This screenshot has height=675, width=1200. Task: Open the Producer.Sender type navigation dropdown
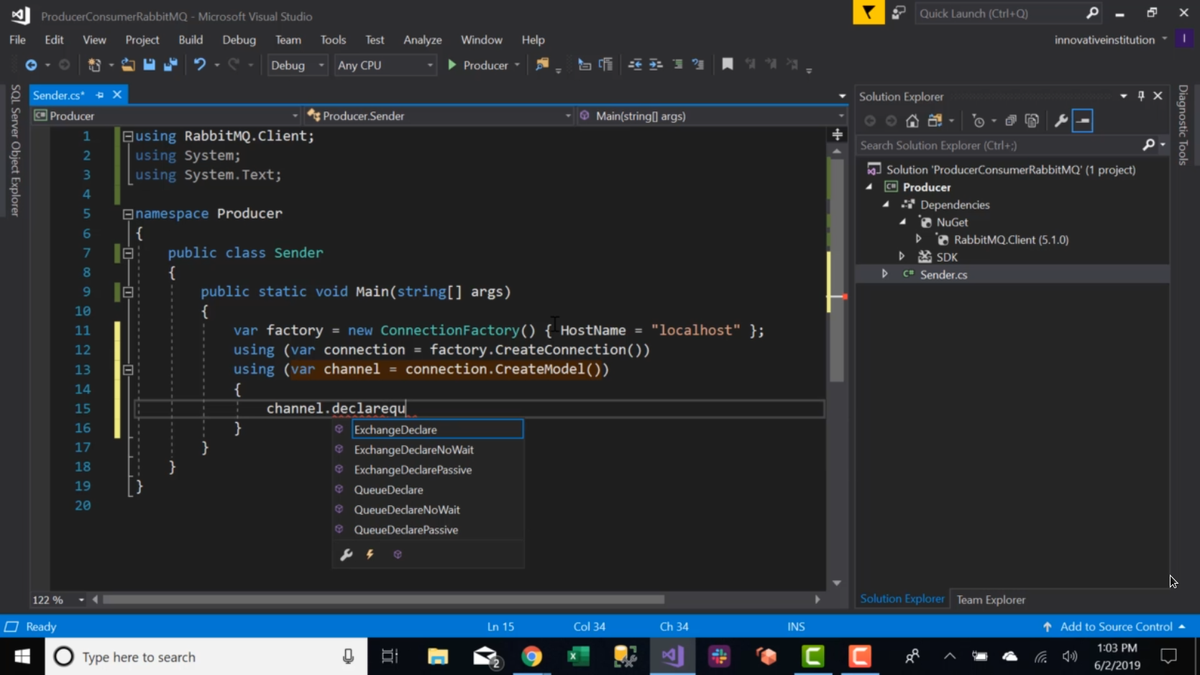tap(438, 116)
